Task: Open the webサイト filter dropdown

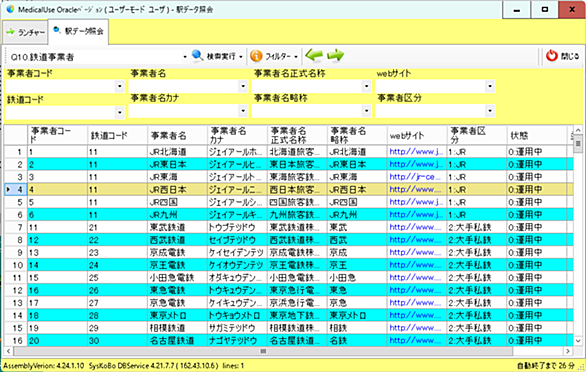Action: 490,86
